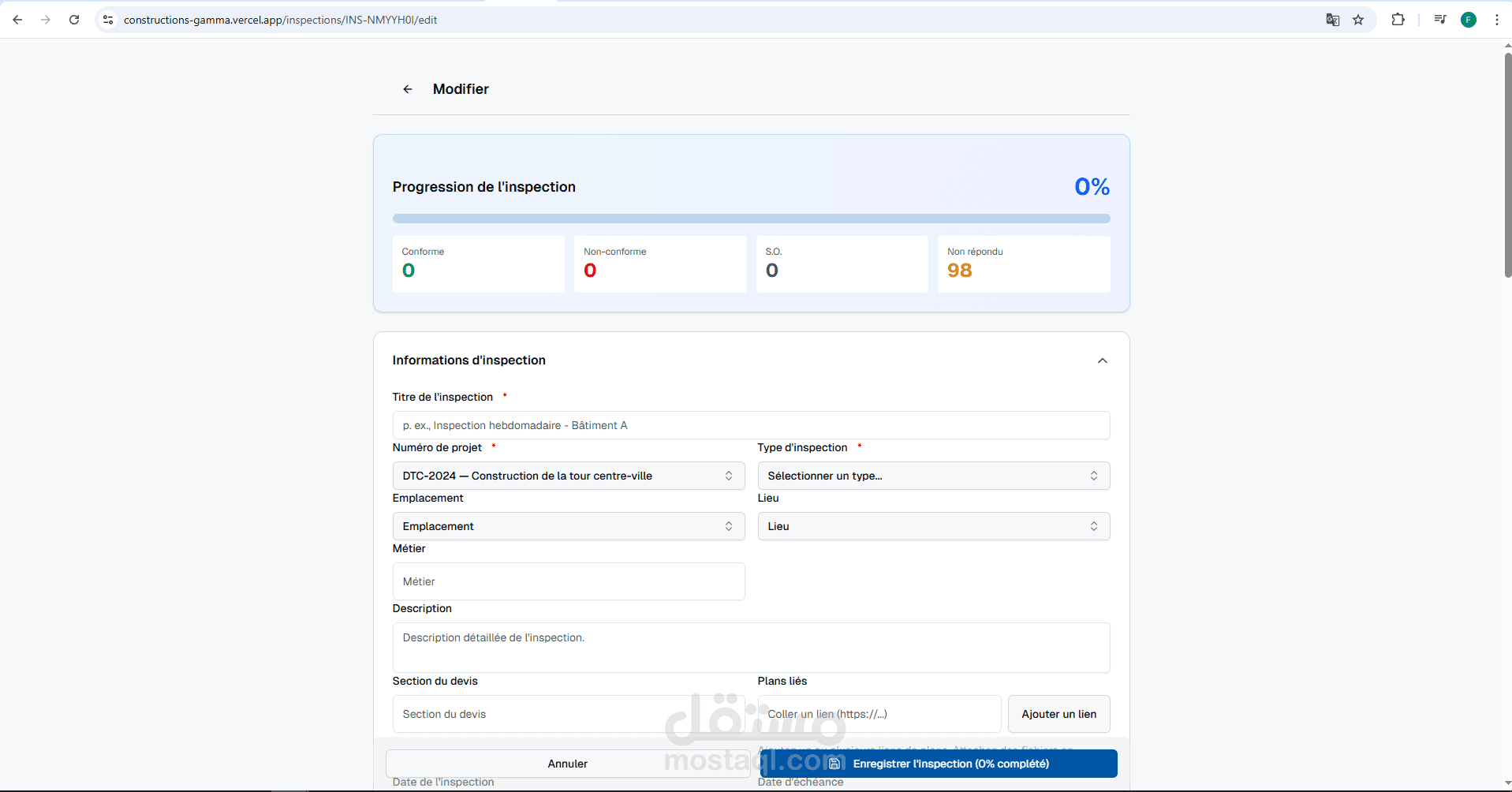Click the Modifier page title
1512x792 pixels.
[461, 89]
